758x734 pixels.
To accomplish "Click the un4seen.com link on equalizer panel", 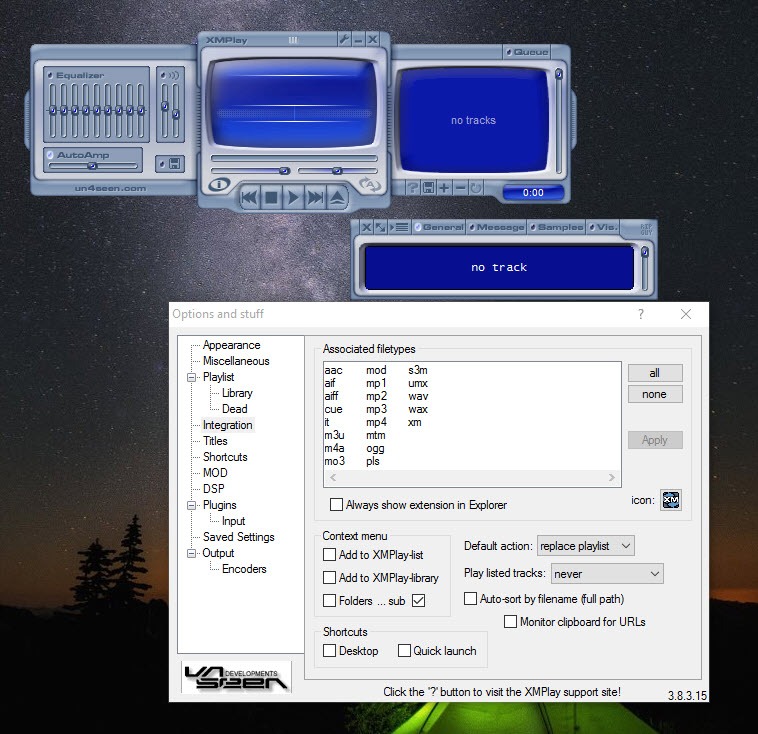I will pyautogui.click(x=110, y=189).
